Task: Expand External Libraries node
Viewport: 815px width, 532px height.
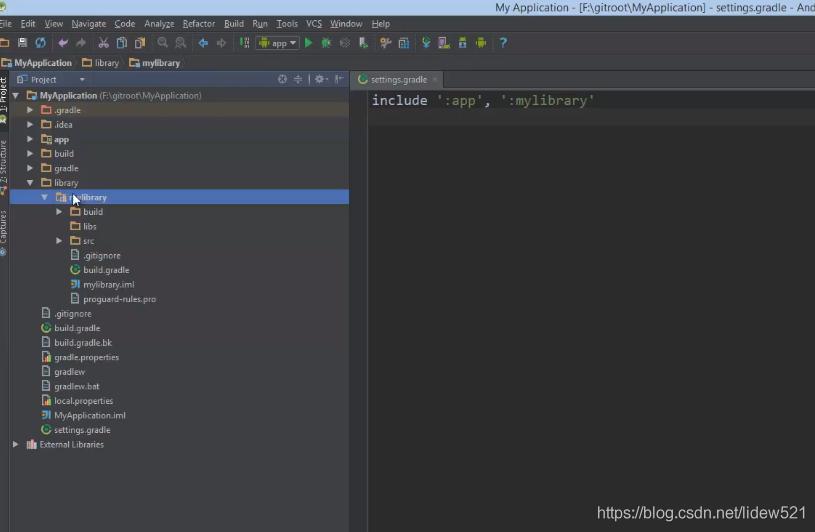Action: click(x=16, y=445)
